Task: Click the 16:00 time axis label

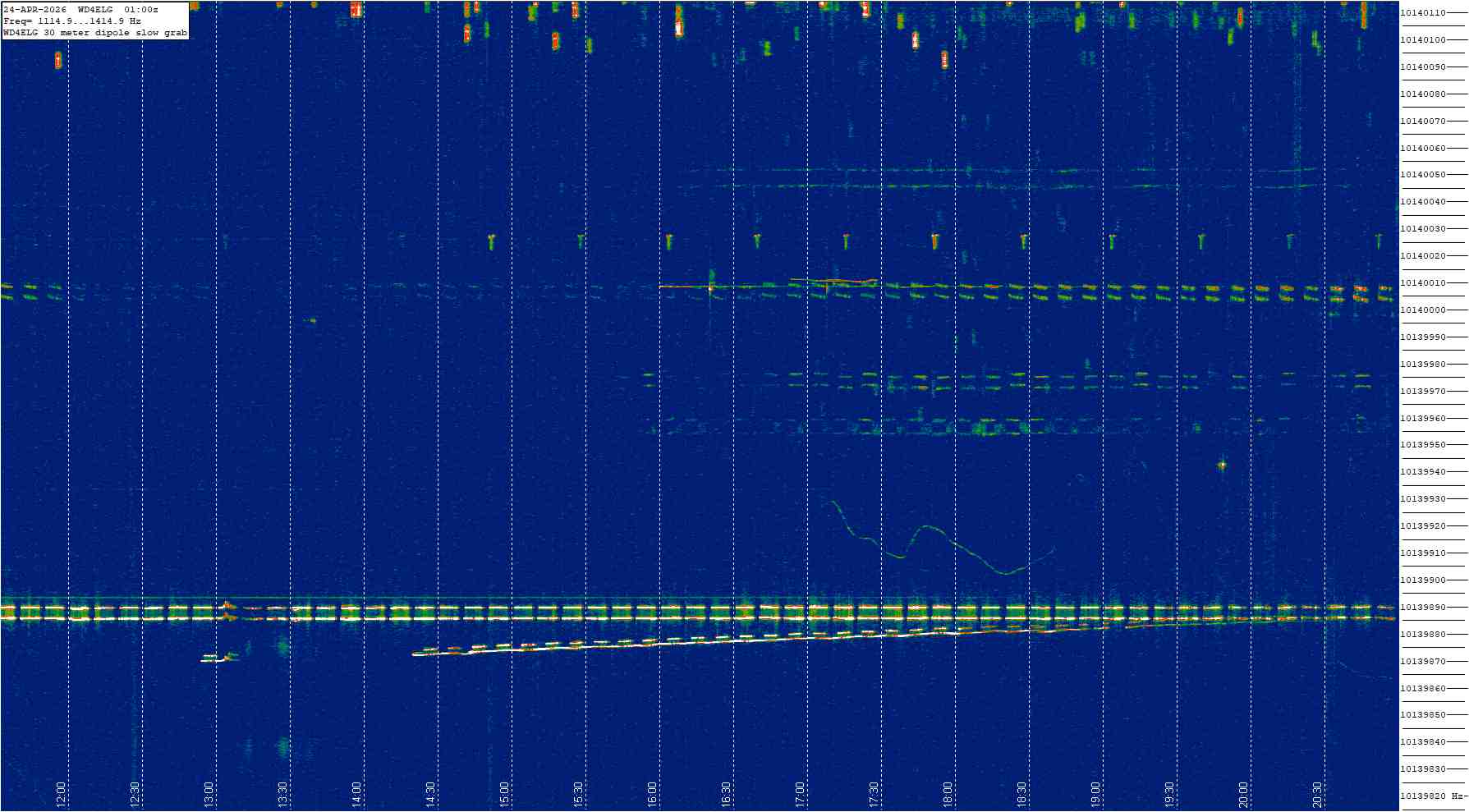Action: click(x=653, y=794)
